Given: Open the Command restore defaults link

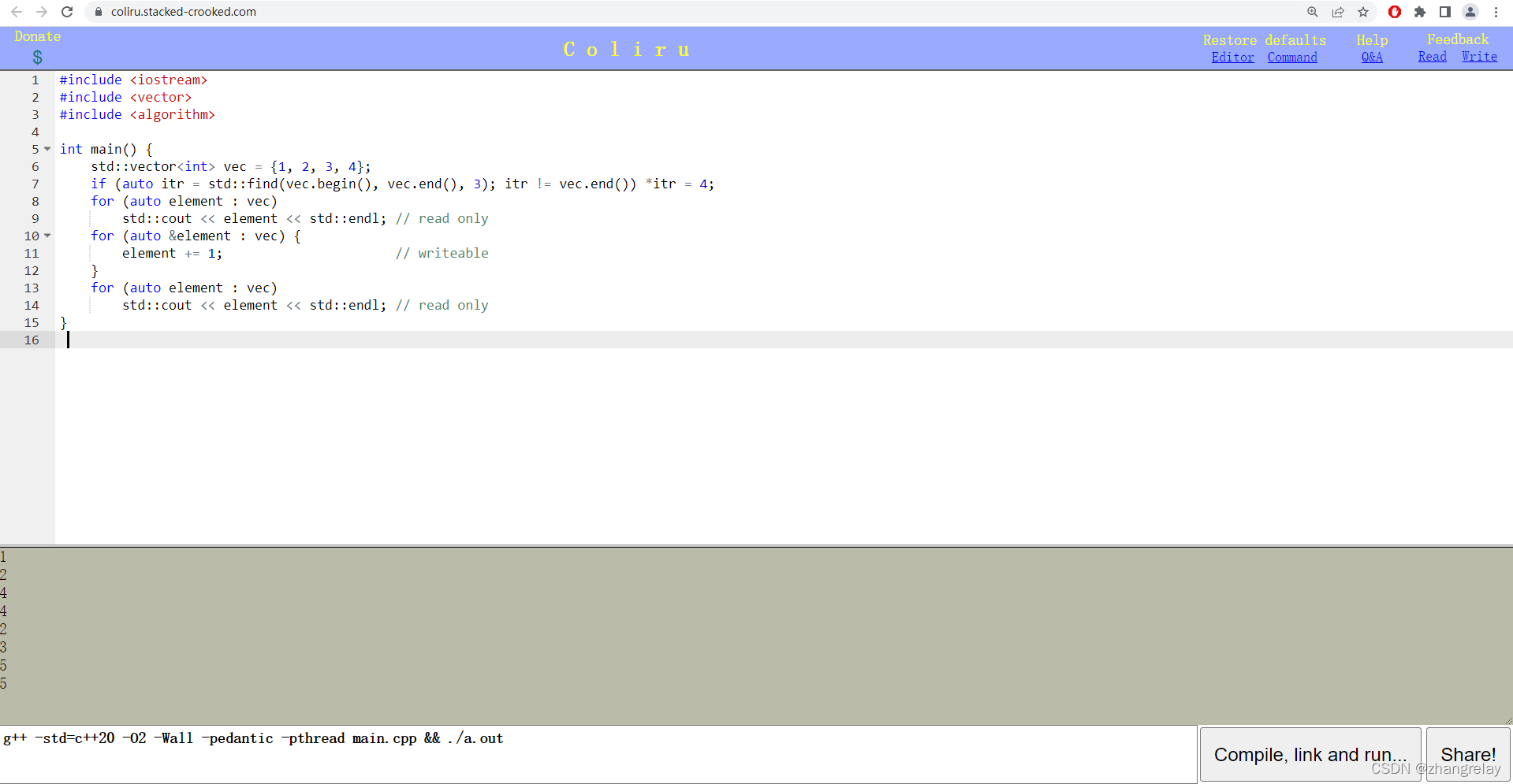Looking at the screenshot, I should pos(1292,57).
